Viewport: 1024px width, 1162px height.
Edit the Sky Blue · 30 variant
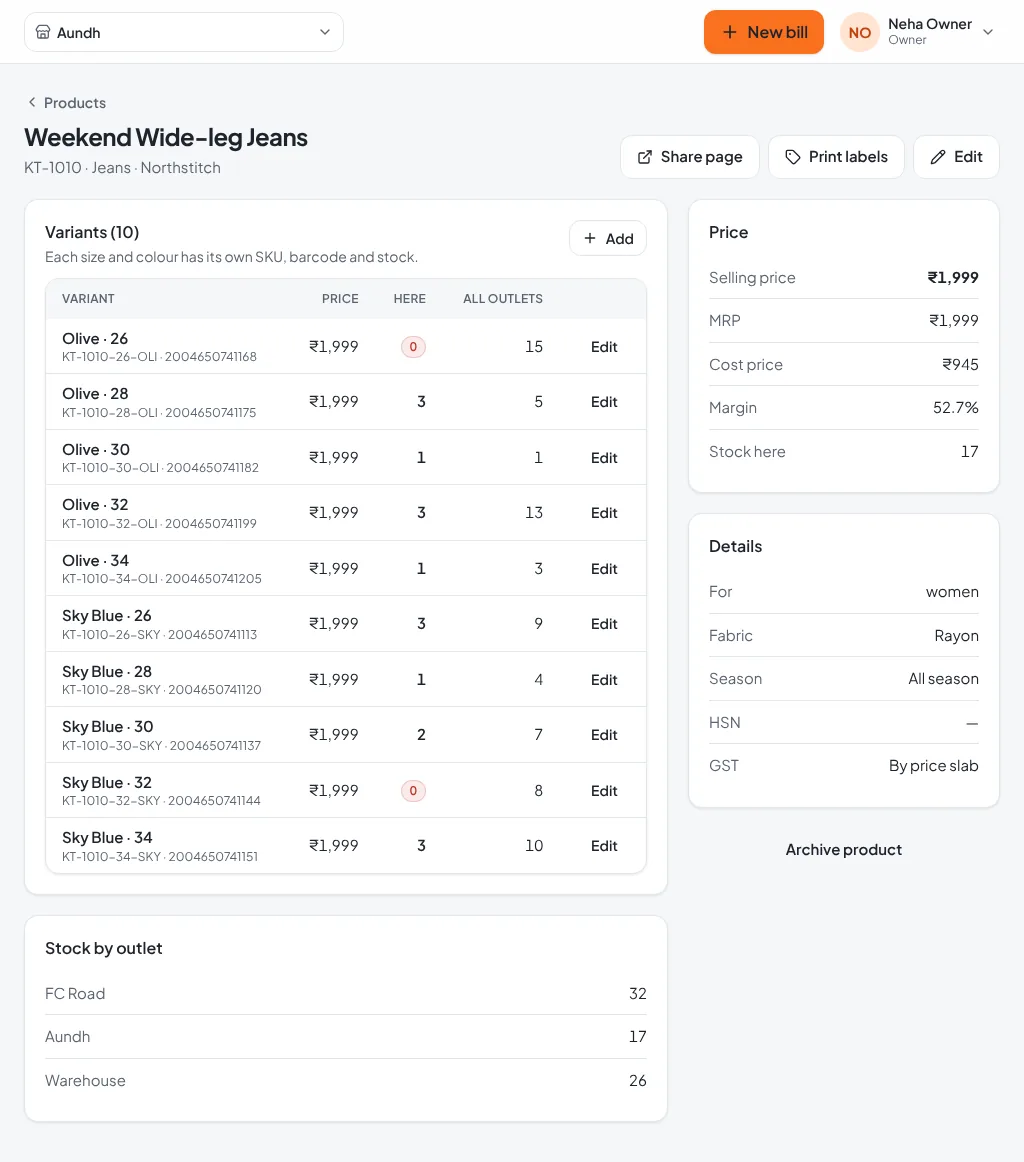pos(604,734)
